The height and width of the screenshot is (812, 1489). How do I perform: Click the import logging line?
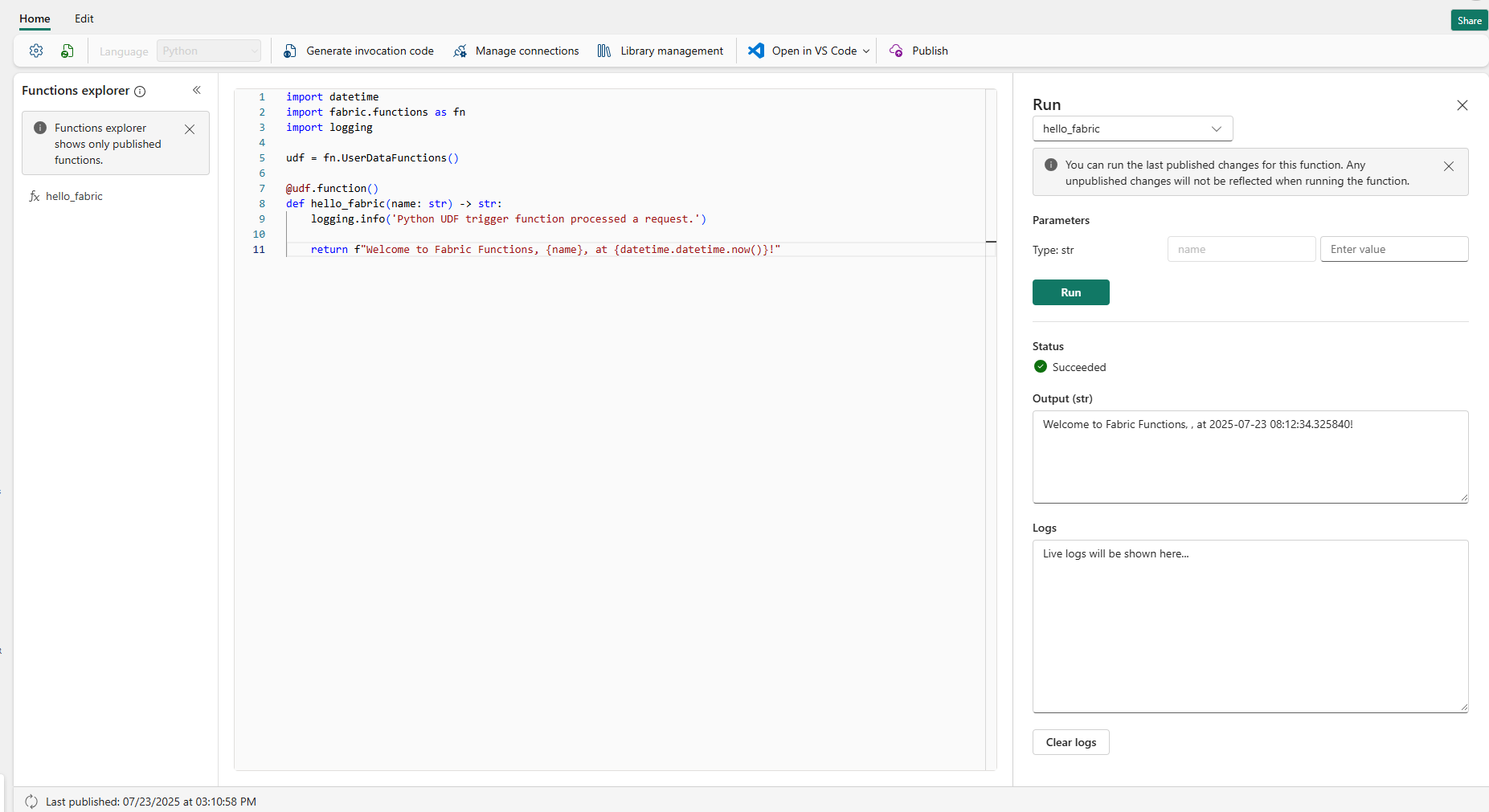point(329,128)
